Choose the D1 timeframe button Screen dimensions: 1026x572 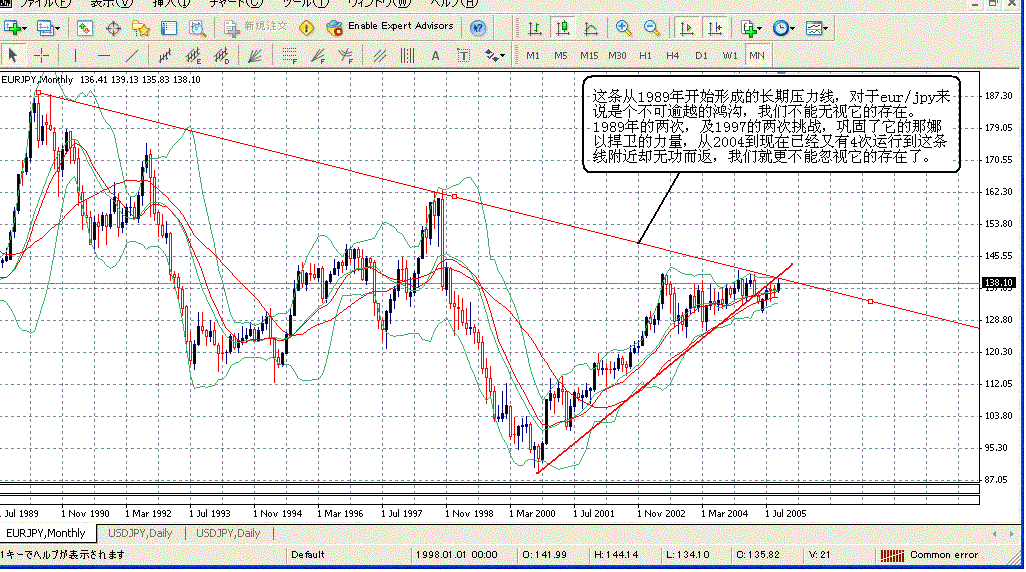click(701, 54)
